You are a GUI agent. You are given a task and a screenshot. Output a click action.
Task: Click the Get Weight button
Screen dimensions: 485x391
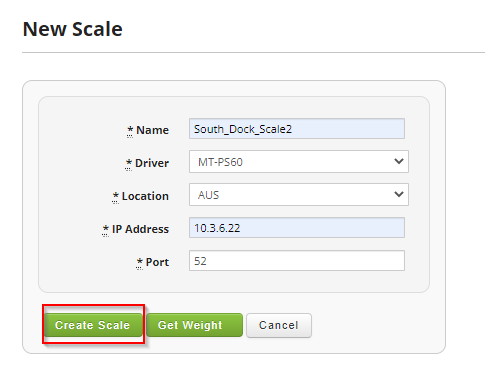coord(194,325)
